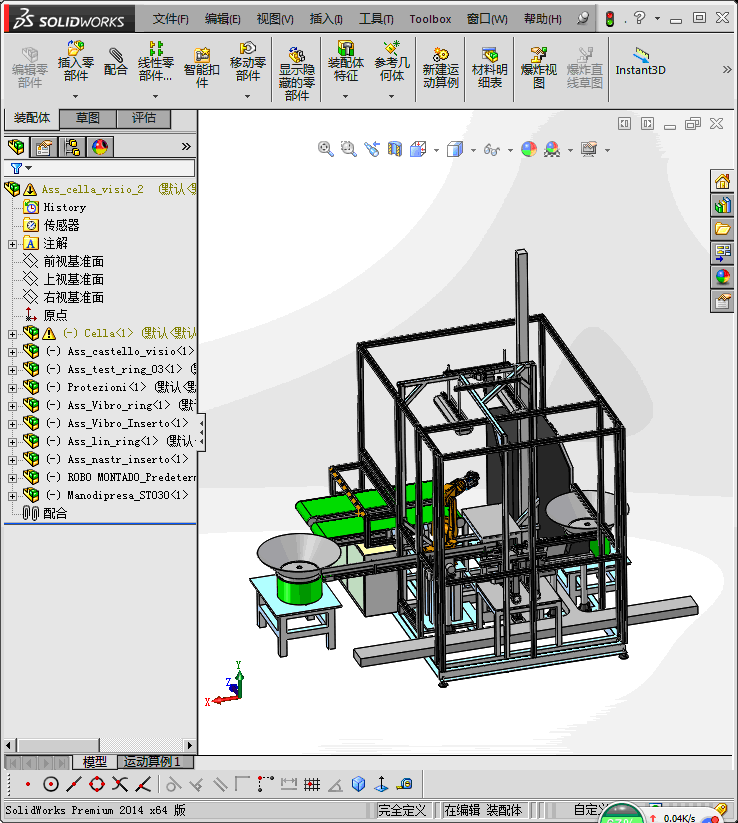The height and width of the screenshot is (823, 738).
Task: Select the 模型 model tab
Action: [x=95, y=762]
